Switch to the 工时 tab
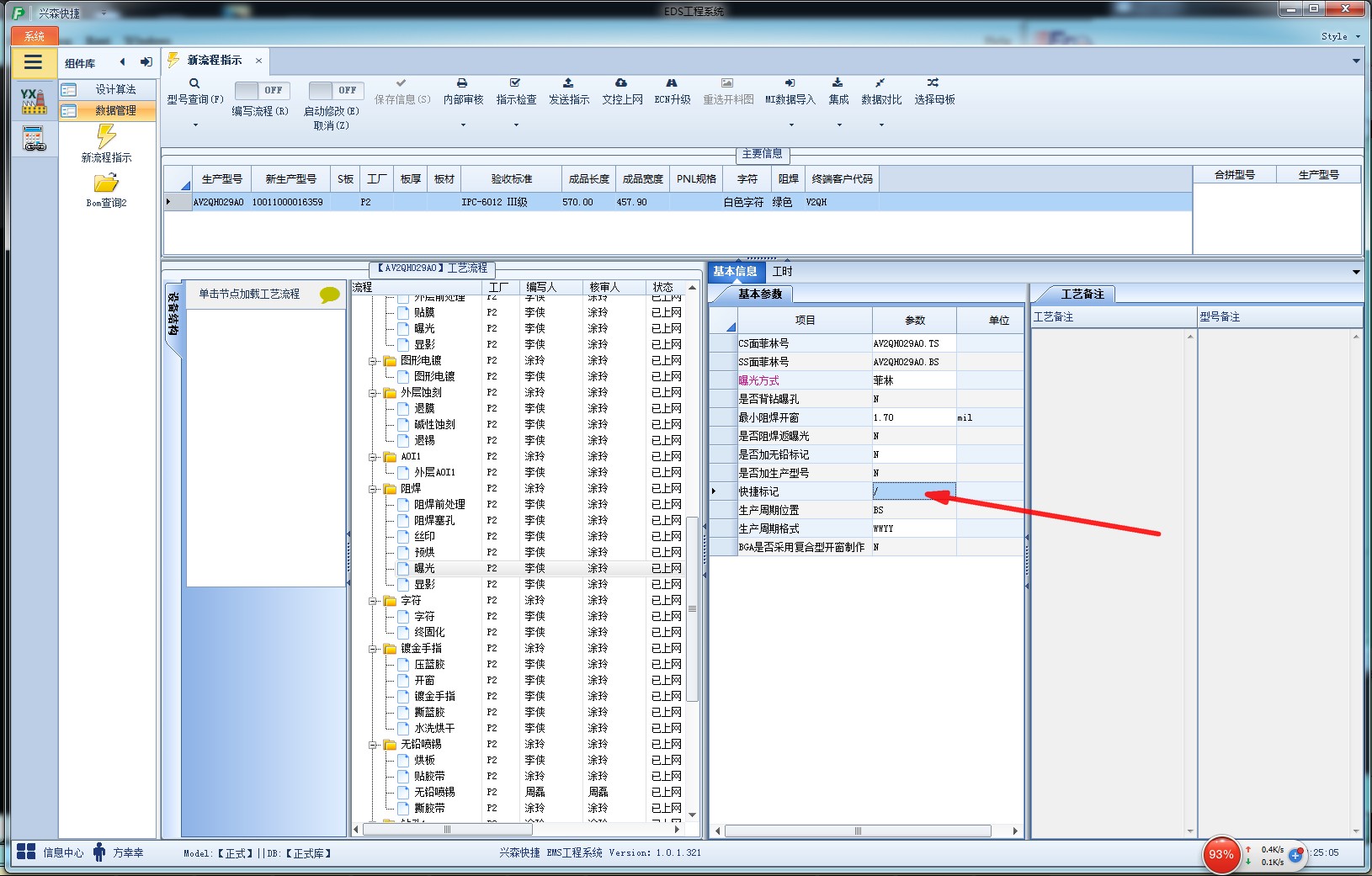 click(783, 271)
